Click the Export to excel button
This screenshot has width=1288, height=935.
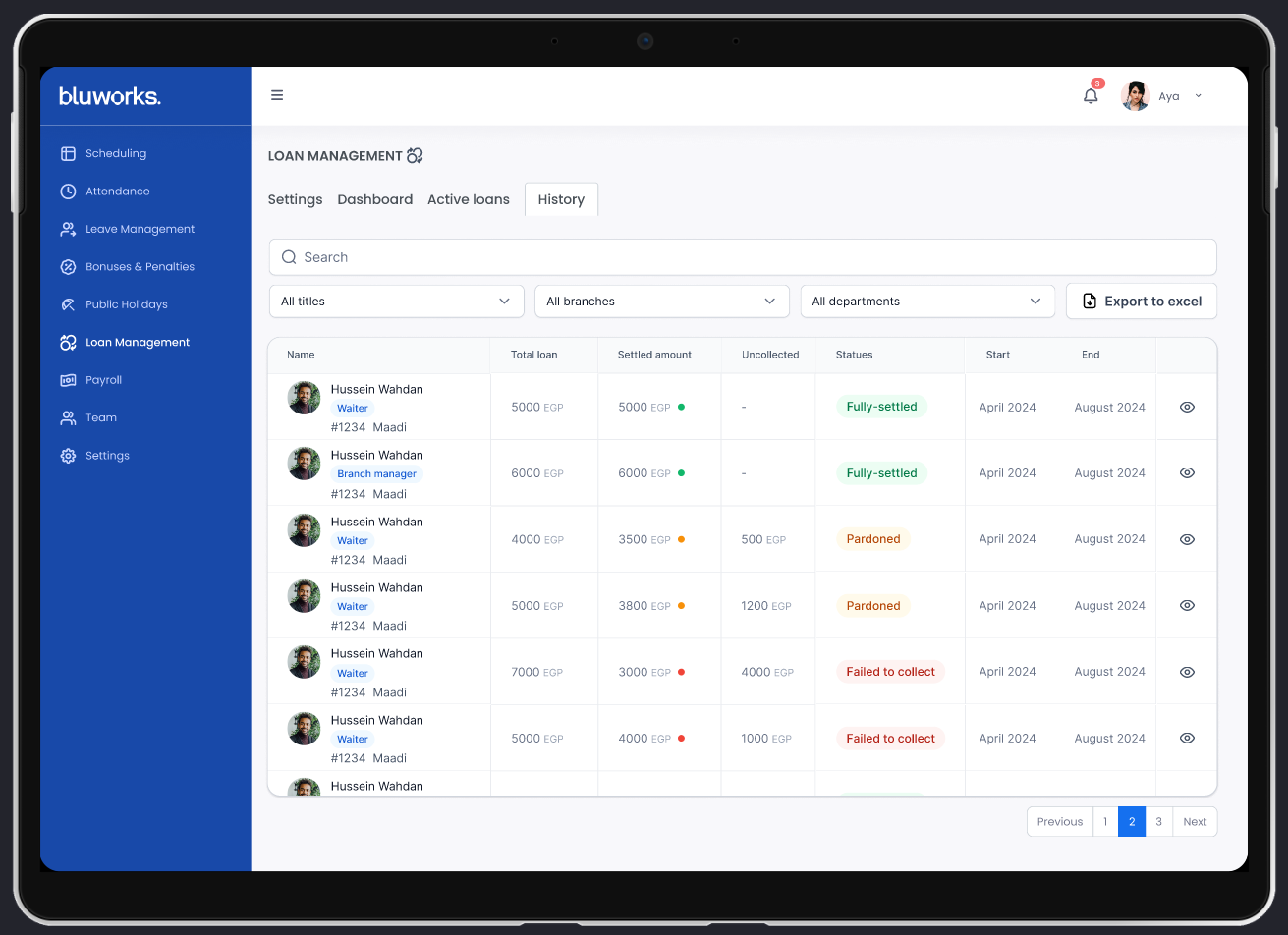[x=1141, y=302]
